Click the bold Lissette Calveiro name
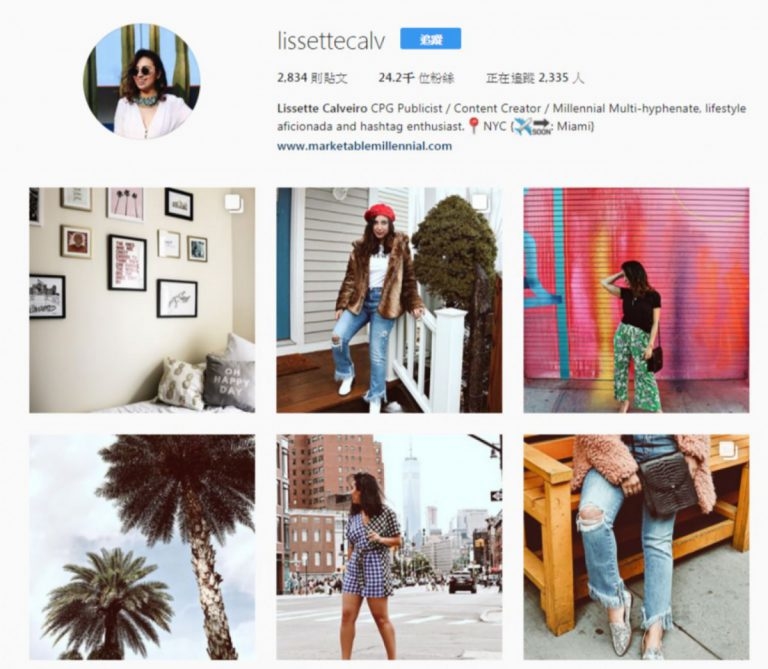 point(322,108)
